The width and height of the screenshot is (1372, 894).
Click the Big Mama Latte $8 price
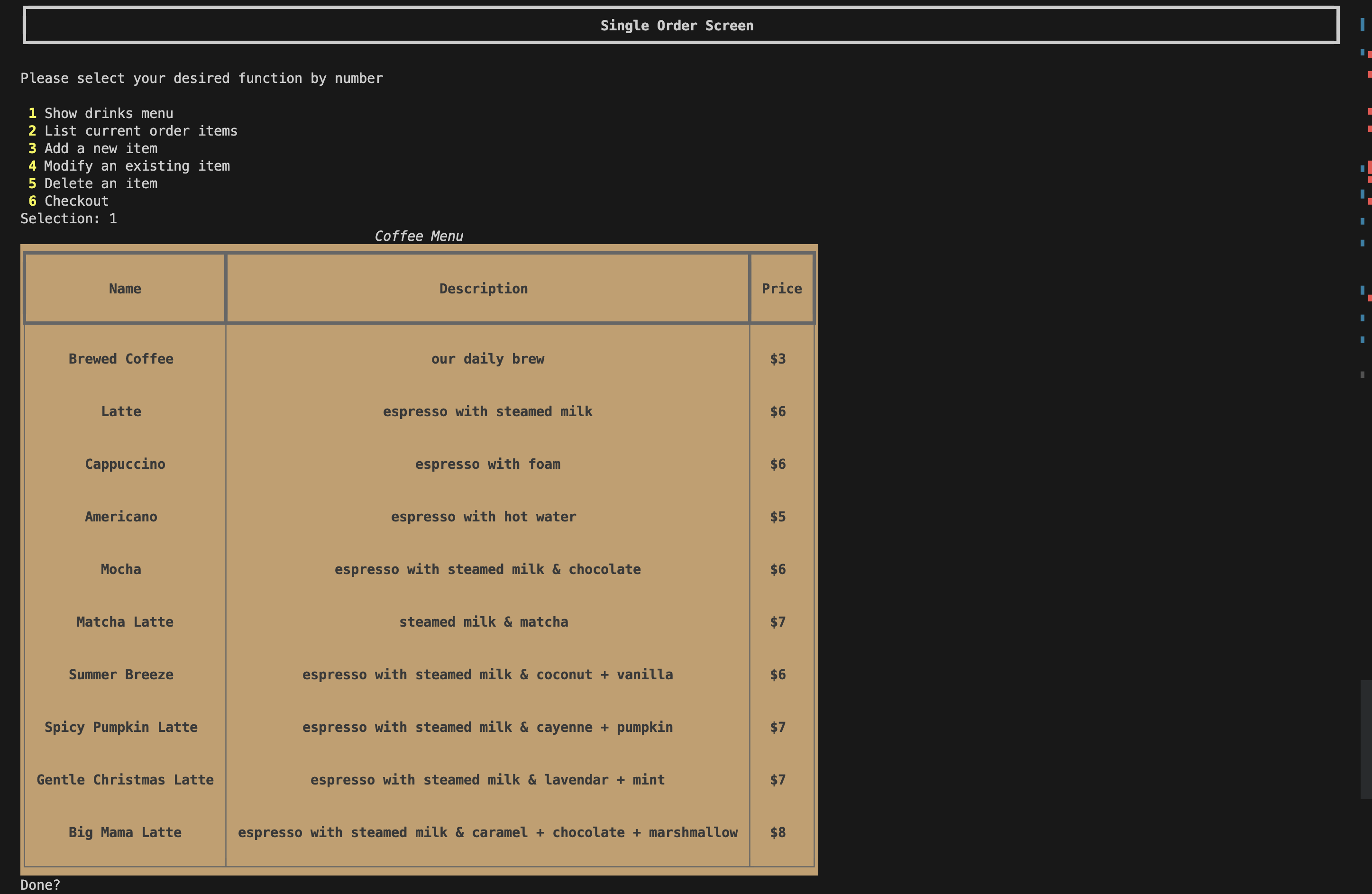click(777, 832)
